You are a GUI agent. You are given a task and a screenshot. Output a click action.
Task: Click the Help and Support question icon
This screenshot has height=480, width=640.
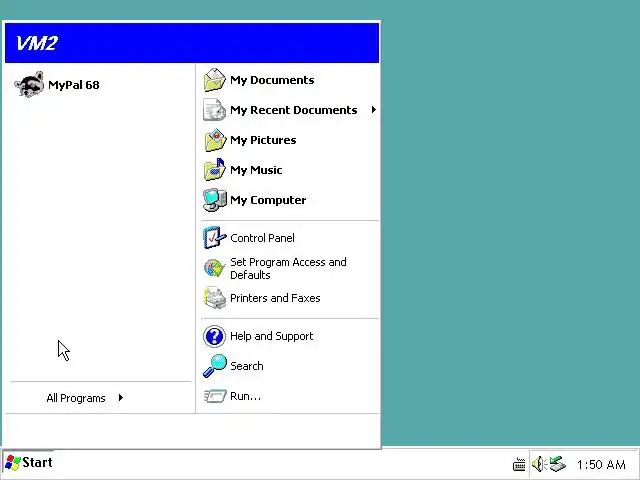click(214, 336)
